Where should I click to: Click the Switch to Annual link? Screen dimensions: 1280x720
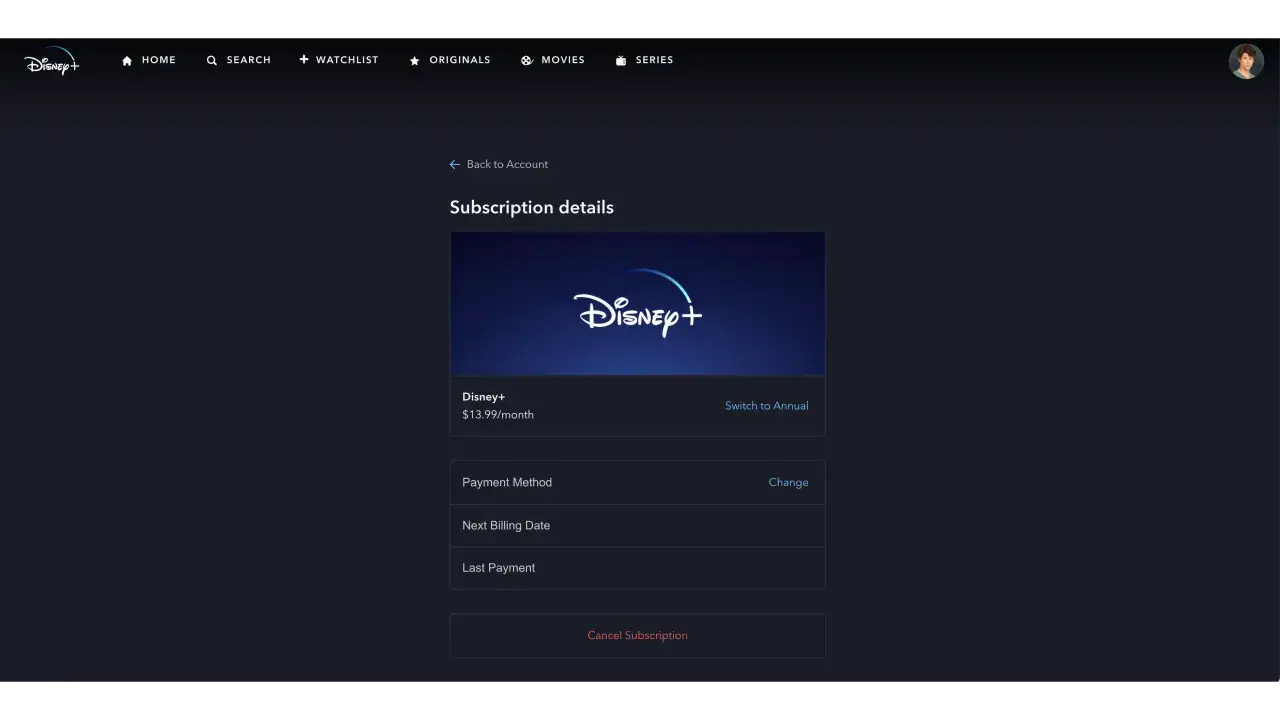point(766,406)
